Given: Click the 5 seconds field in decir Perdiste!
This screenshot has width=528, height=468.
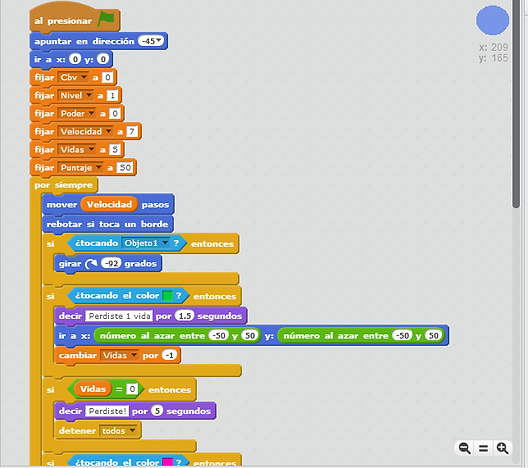Looking at the screenshot, I should 157,411.
